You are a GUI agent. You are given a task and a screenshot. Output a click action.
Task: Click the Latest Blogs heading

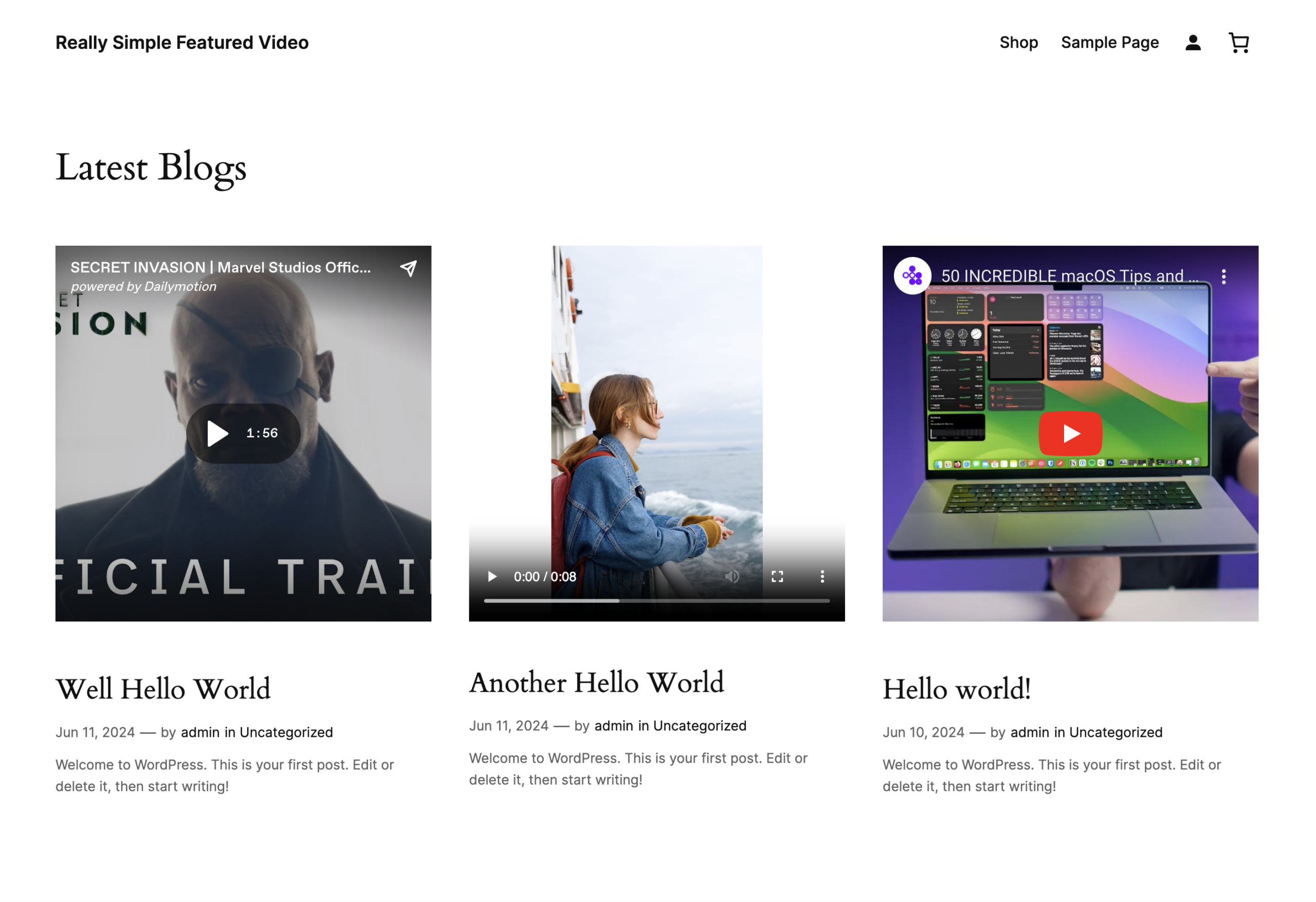click(151, 168)
